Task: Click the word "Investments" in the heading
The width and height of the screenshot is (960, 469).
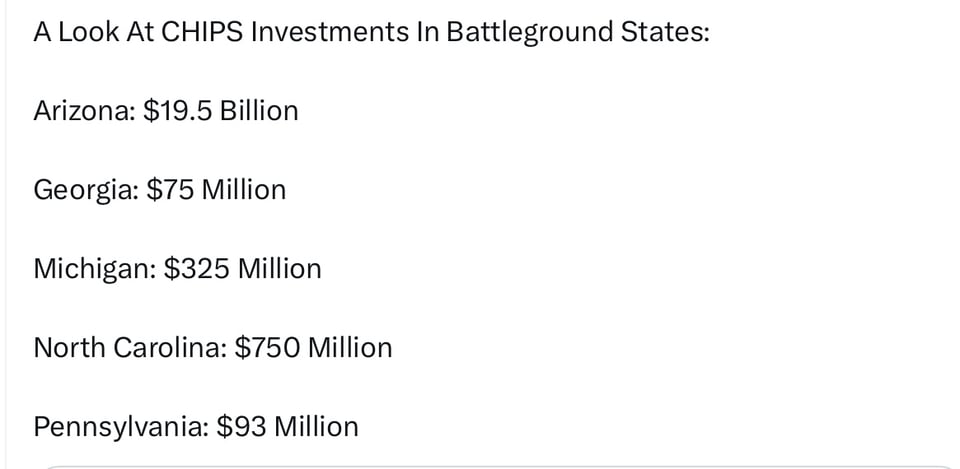Action: pos(329,32)
